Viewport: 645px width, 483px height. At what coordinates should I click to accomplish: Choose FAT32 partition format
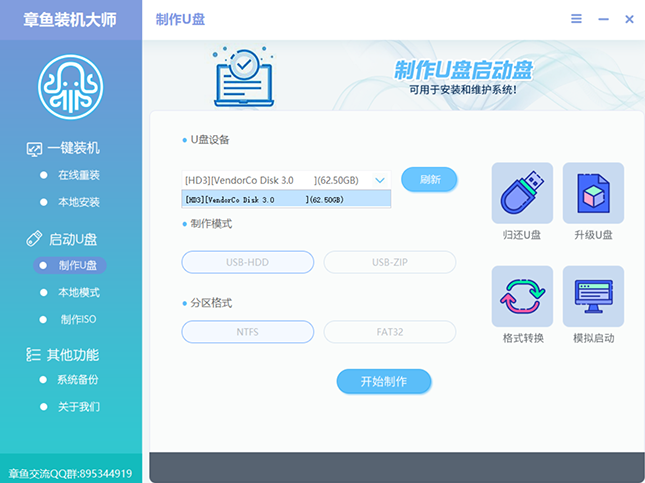tap(389, 332)
